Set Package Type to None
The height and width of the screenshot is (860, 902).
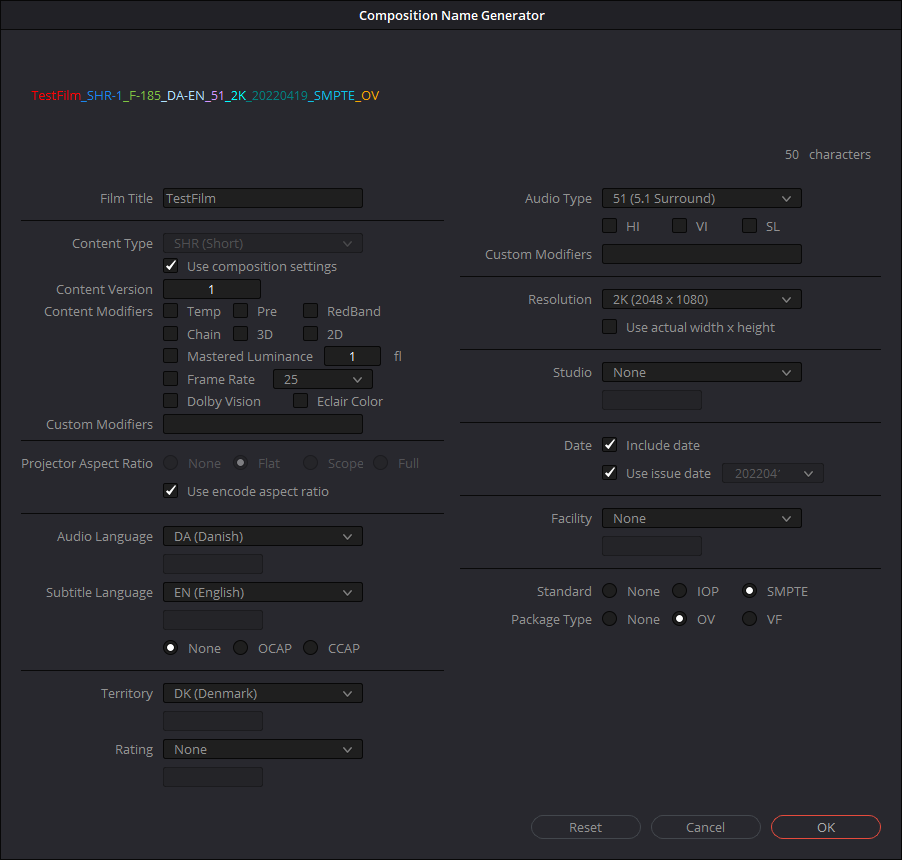click(610, 619)
